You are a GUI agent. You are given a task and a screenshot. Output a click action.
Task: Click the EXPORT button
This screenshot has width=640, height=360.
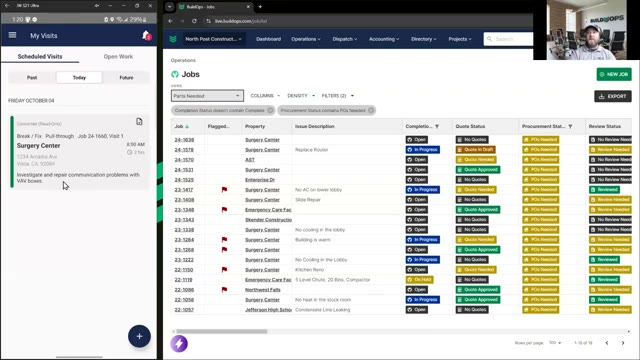613,96
